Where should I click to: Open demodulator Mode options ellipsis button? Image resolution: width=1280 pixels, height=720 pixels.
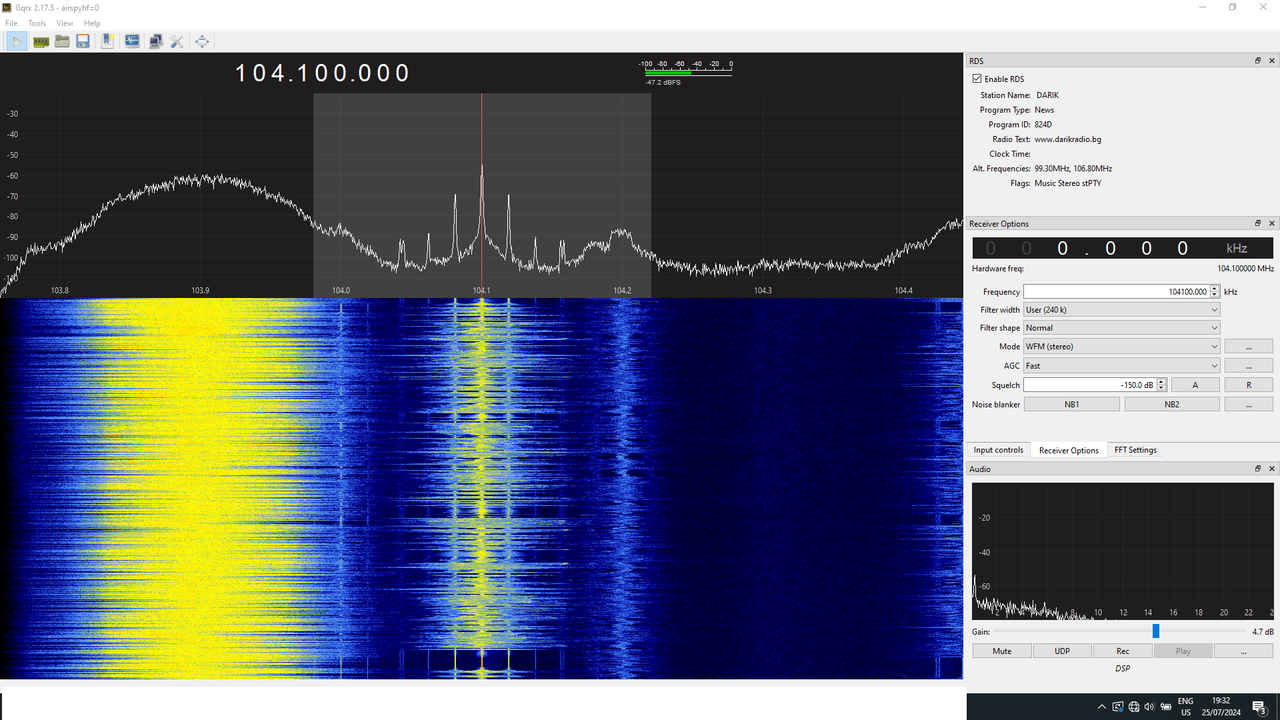[1249, 347]
